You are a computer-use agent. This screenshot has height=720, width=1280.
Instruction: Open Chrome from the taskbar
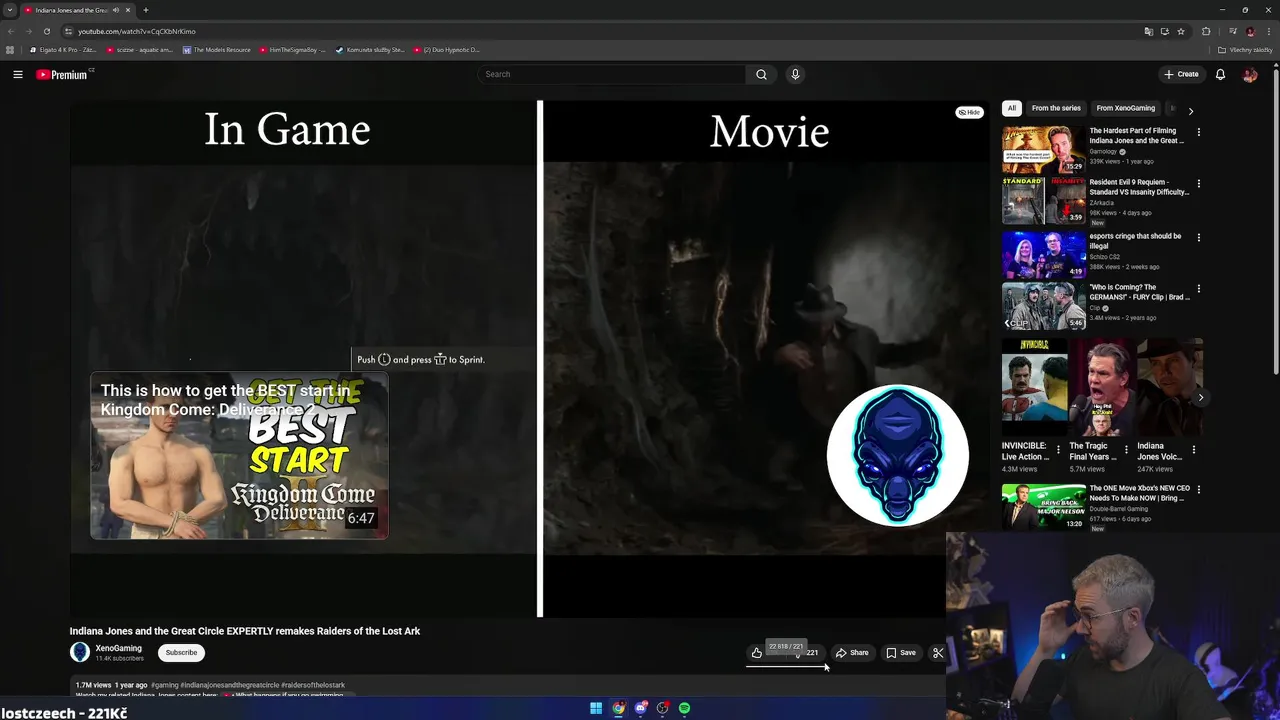point(619,708)
